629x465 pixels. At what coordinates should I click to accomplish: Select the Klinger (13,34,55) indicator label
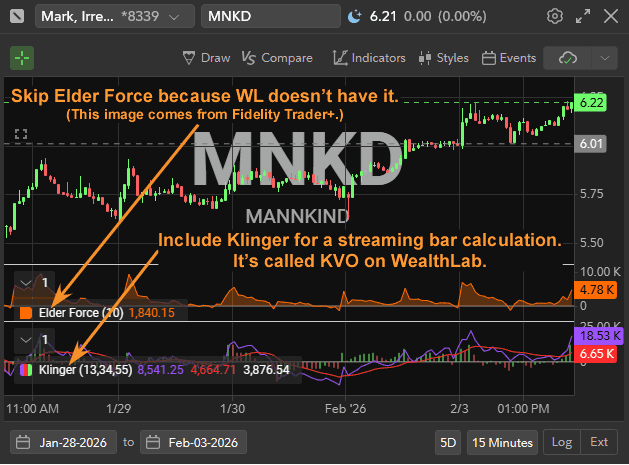85,370
